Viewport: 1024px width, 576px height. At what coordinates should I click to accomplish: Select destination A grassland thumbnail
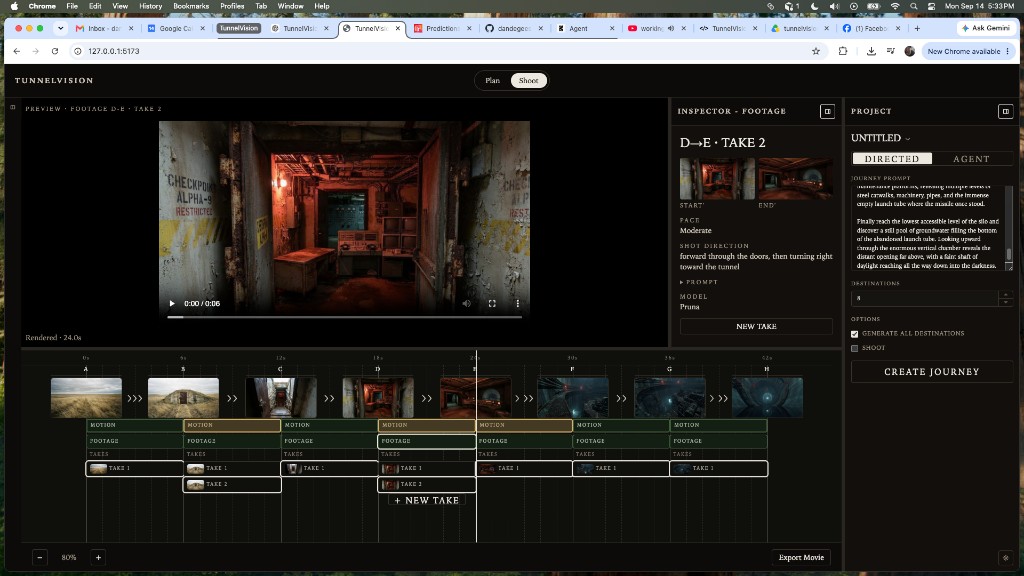pyautogui.click(x=86, y=397)
